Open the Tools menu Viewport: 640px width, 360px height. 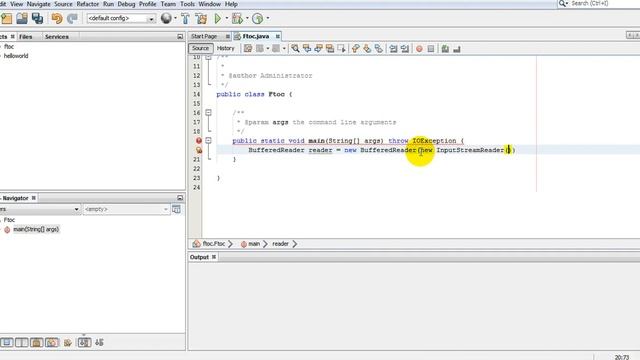pyautogui.click(x=187, y=4)
